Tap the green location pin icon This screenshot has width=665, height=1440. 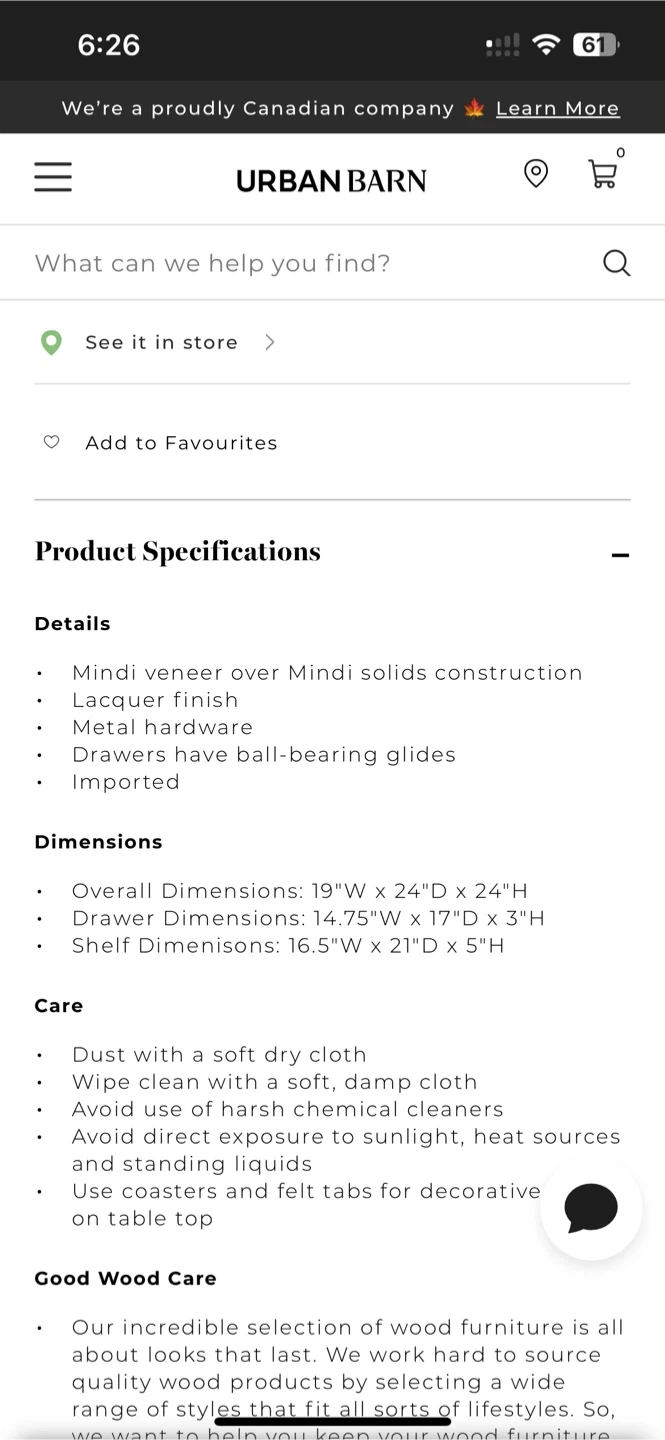click(x=51, y=343)
